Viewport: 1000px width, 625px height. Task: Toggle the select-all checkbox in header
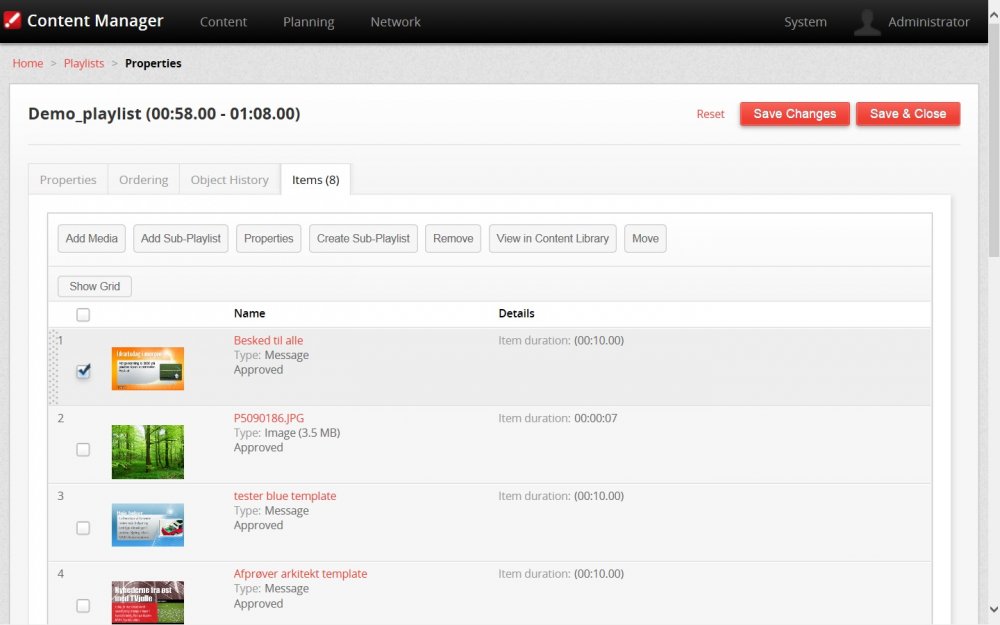click(83, 314)
